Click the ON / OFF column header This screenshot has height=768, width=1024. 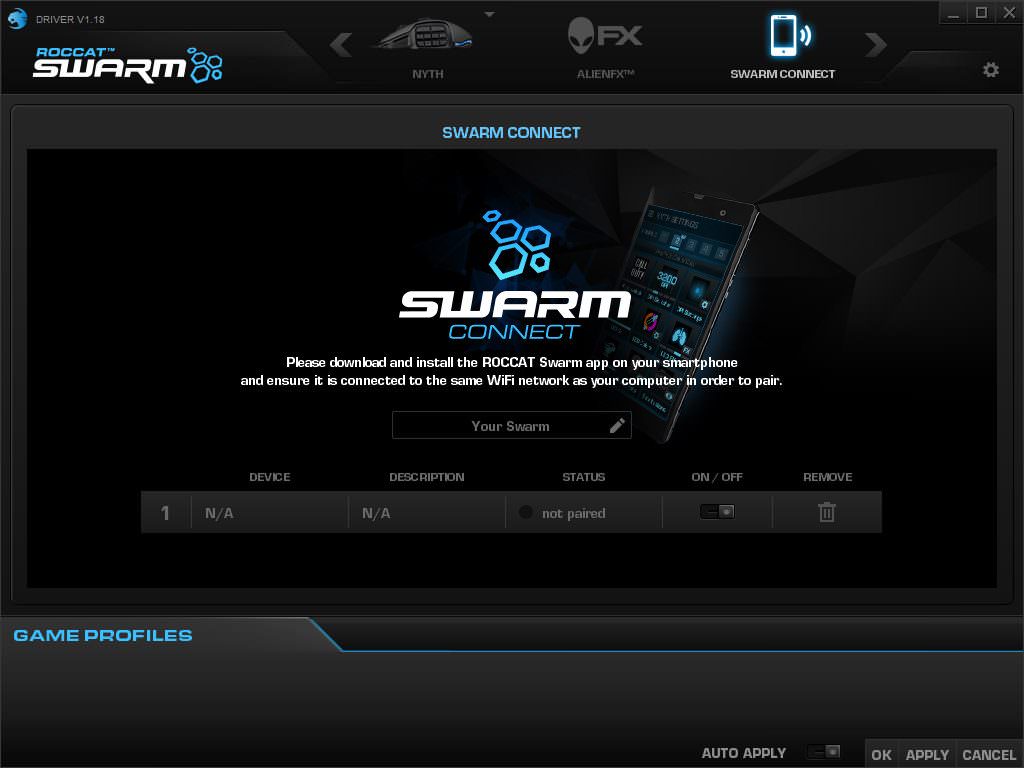tap(717, 477)
